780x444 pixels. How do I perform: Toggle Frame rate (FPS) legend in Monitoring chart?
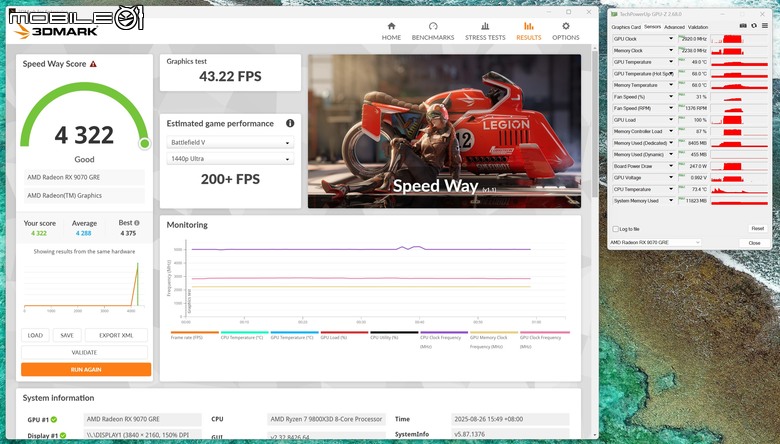195,335
